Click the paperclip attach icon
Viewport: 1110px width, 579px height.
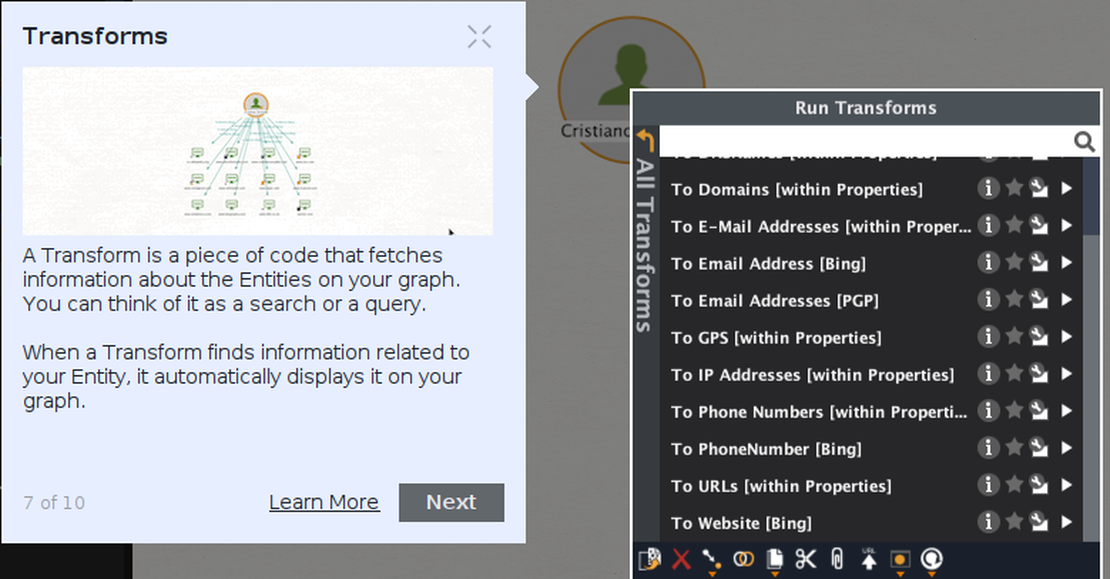[837, 559]
